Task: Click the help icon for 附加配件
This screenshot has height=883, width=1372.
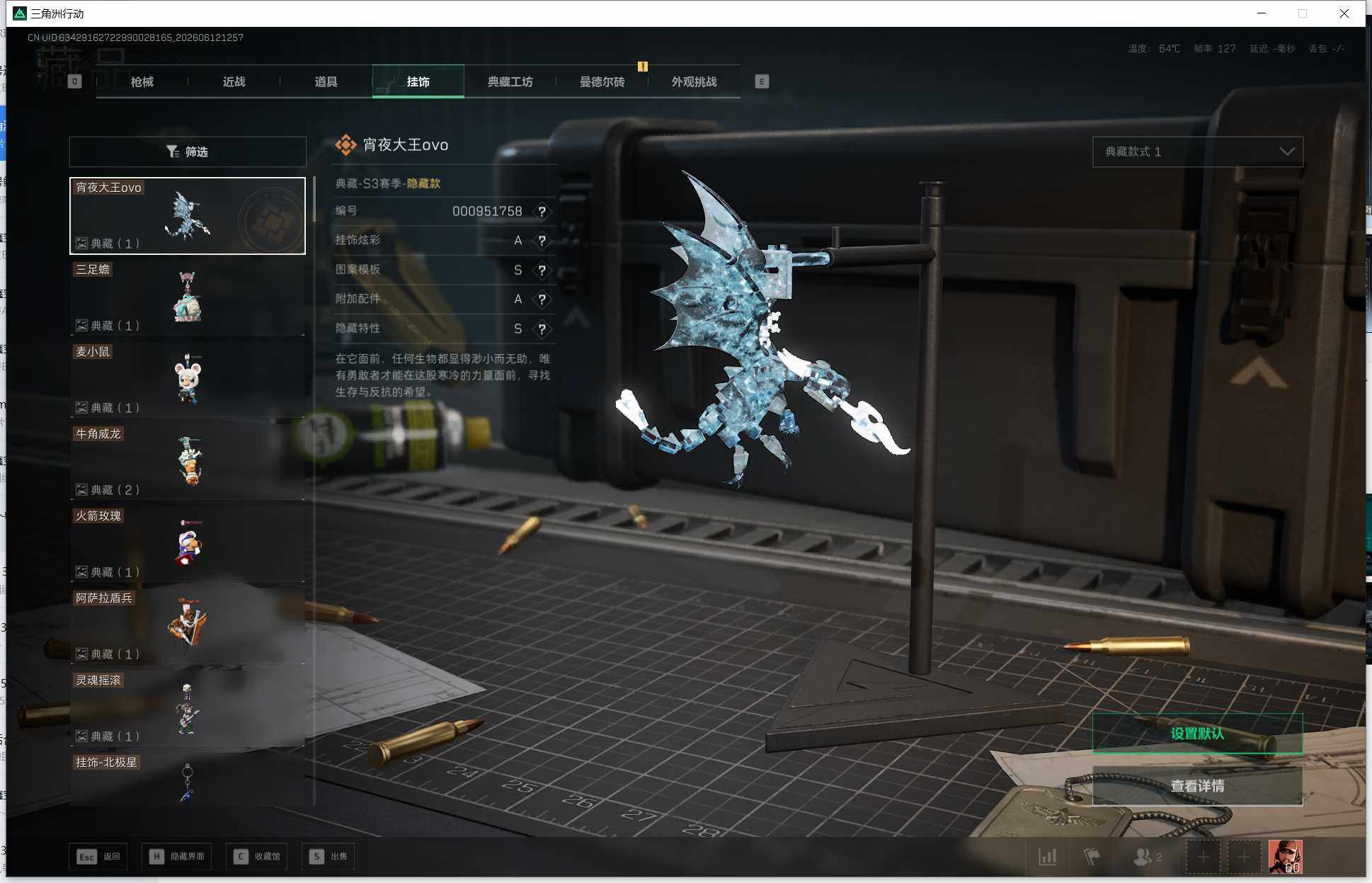Action: (542, 300)
